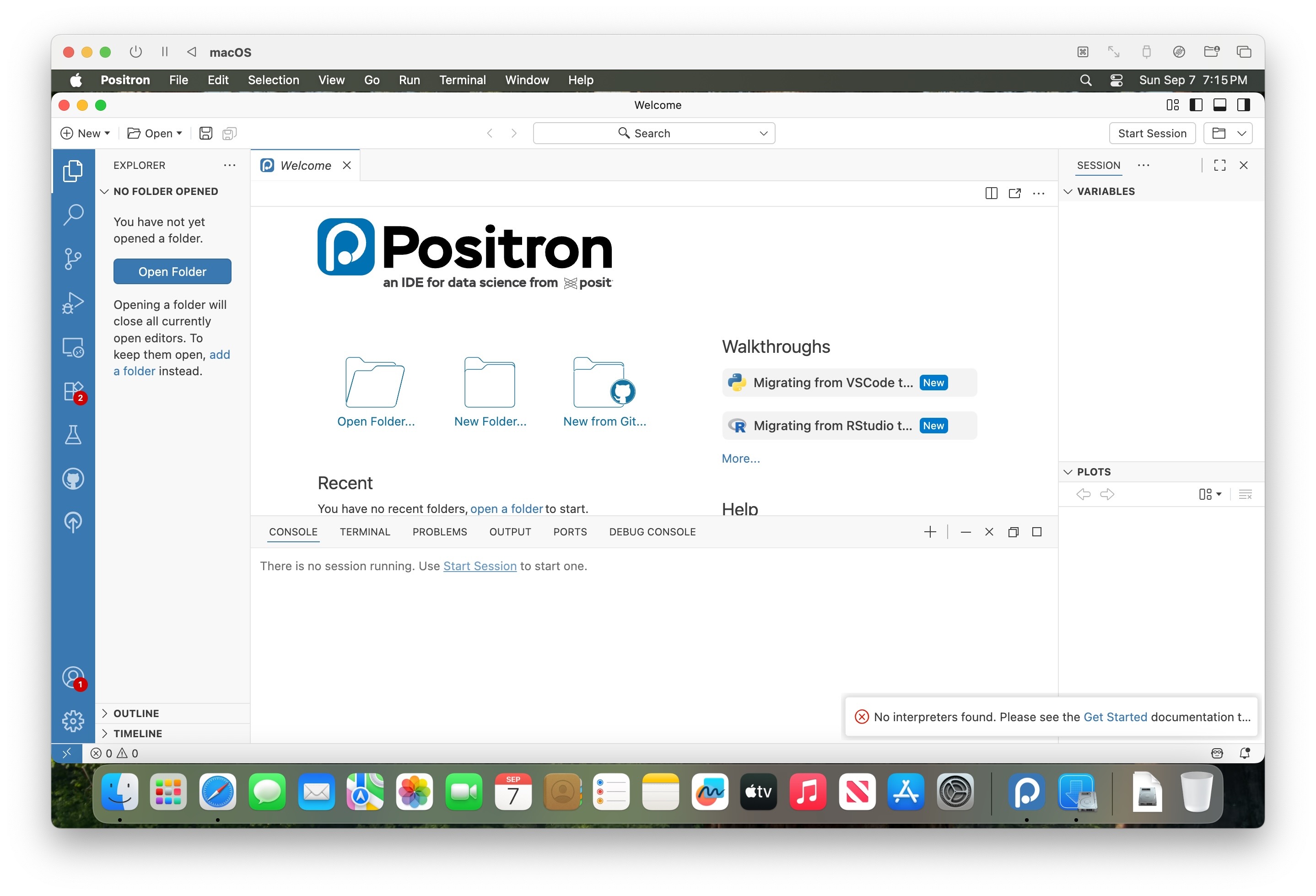
Task: Open the Terminal menu
Action: [463, 80]
